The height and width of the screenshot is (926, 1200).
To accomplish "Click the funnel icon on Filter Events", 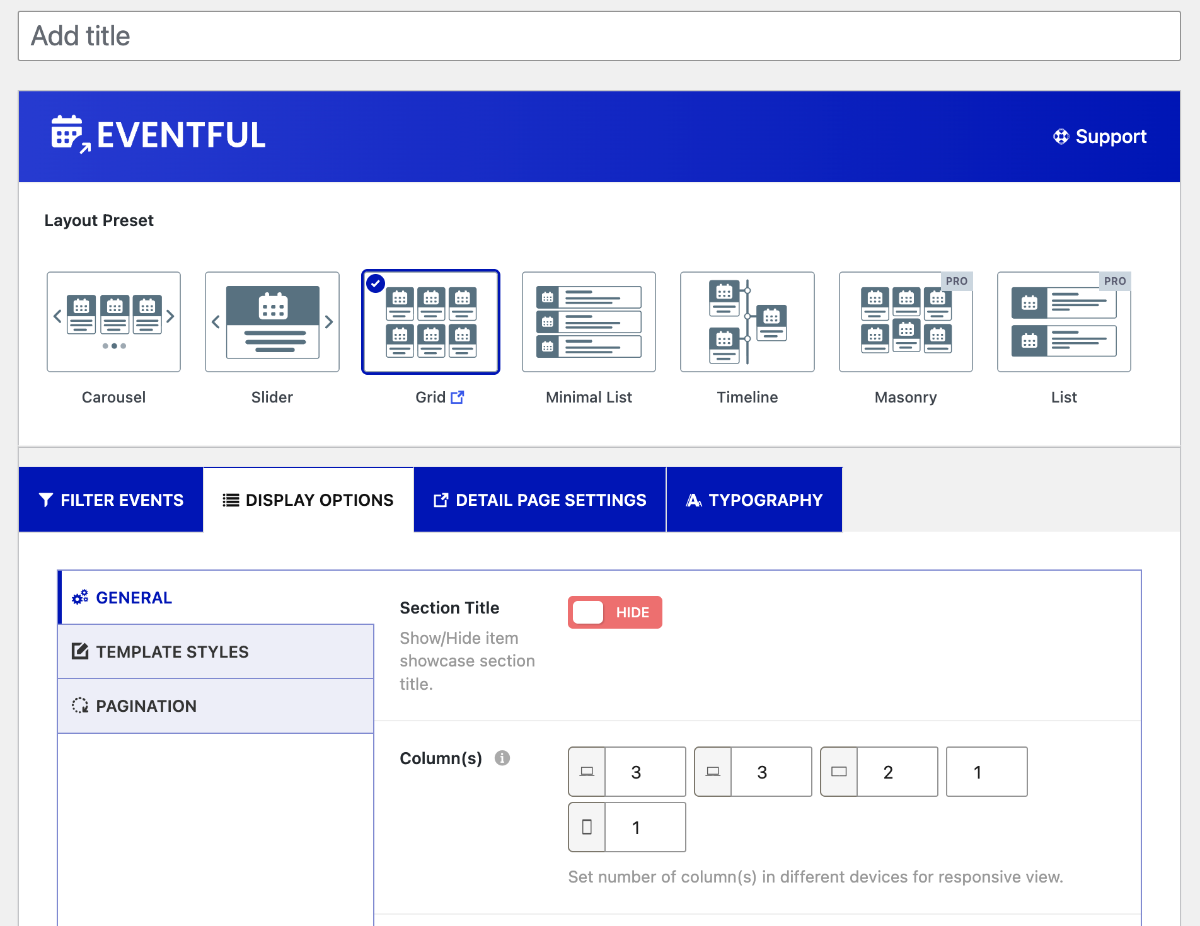I will [46, 500].
